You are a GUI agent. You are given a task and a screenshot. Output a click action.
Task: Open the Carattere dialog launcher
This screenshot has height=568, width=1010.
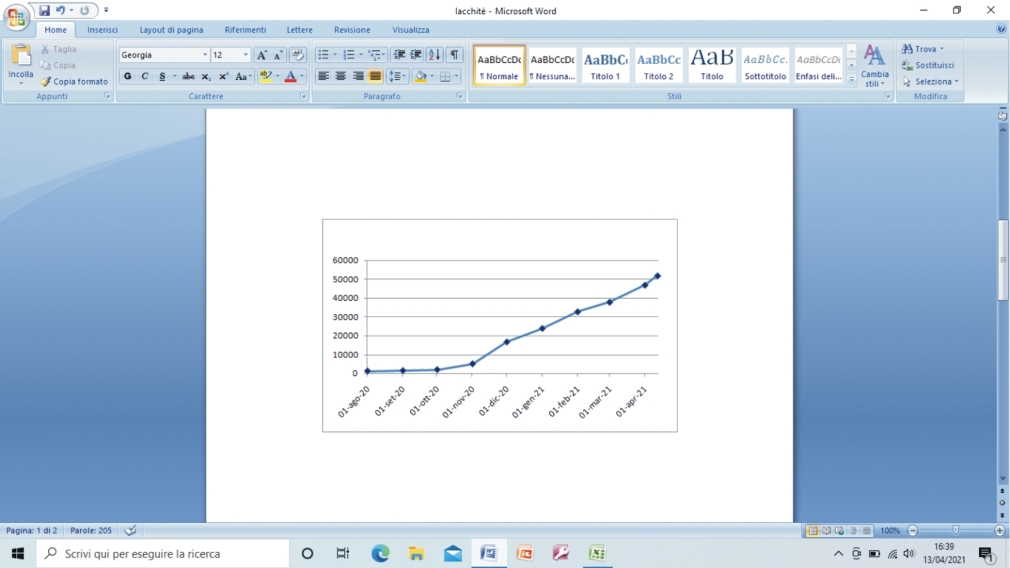click(x=302, y=96)
